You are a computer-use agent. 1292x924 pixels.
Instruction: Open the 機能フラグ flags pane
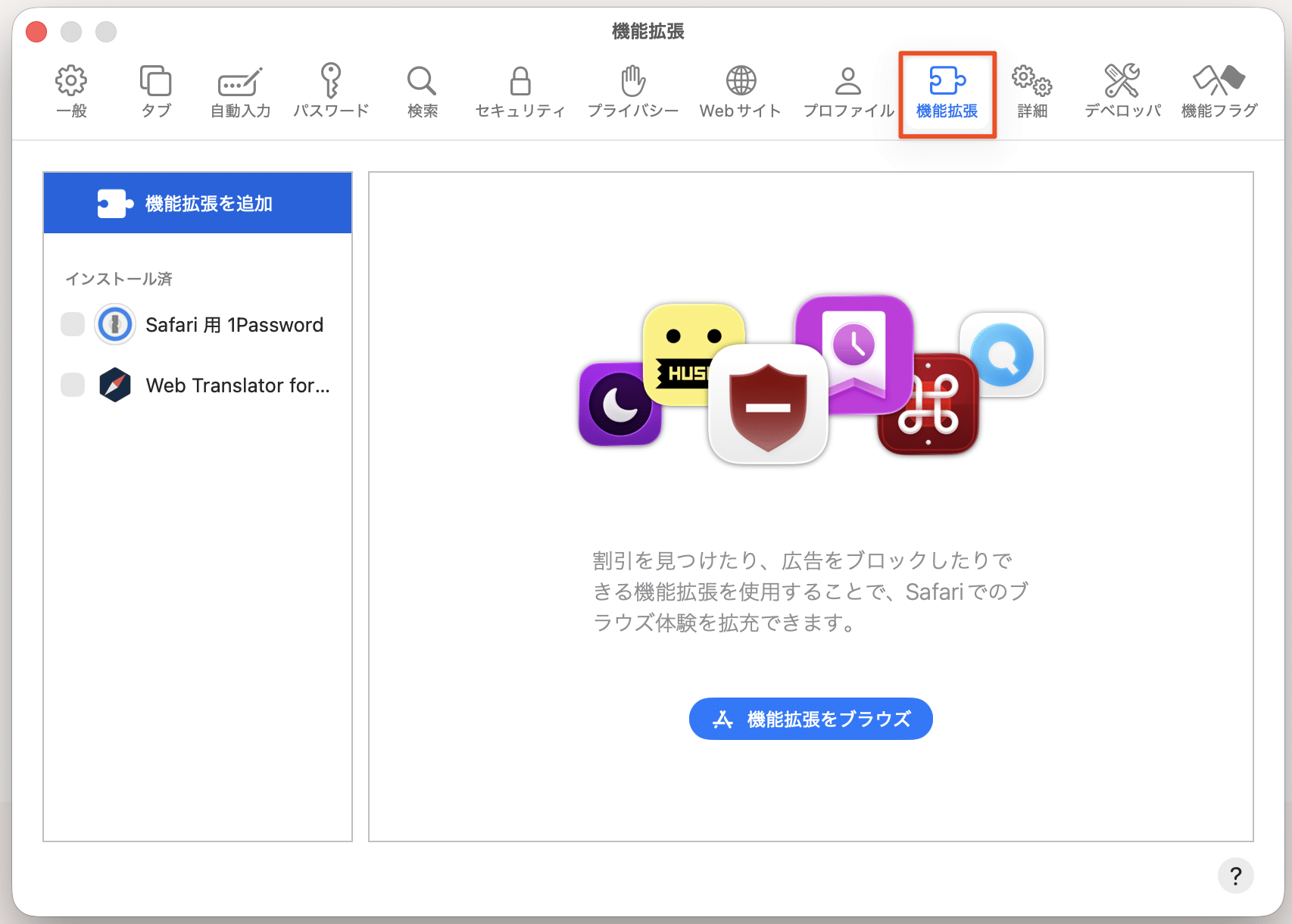pyautogui.click(x=1219, y=92)
